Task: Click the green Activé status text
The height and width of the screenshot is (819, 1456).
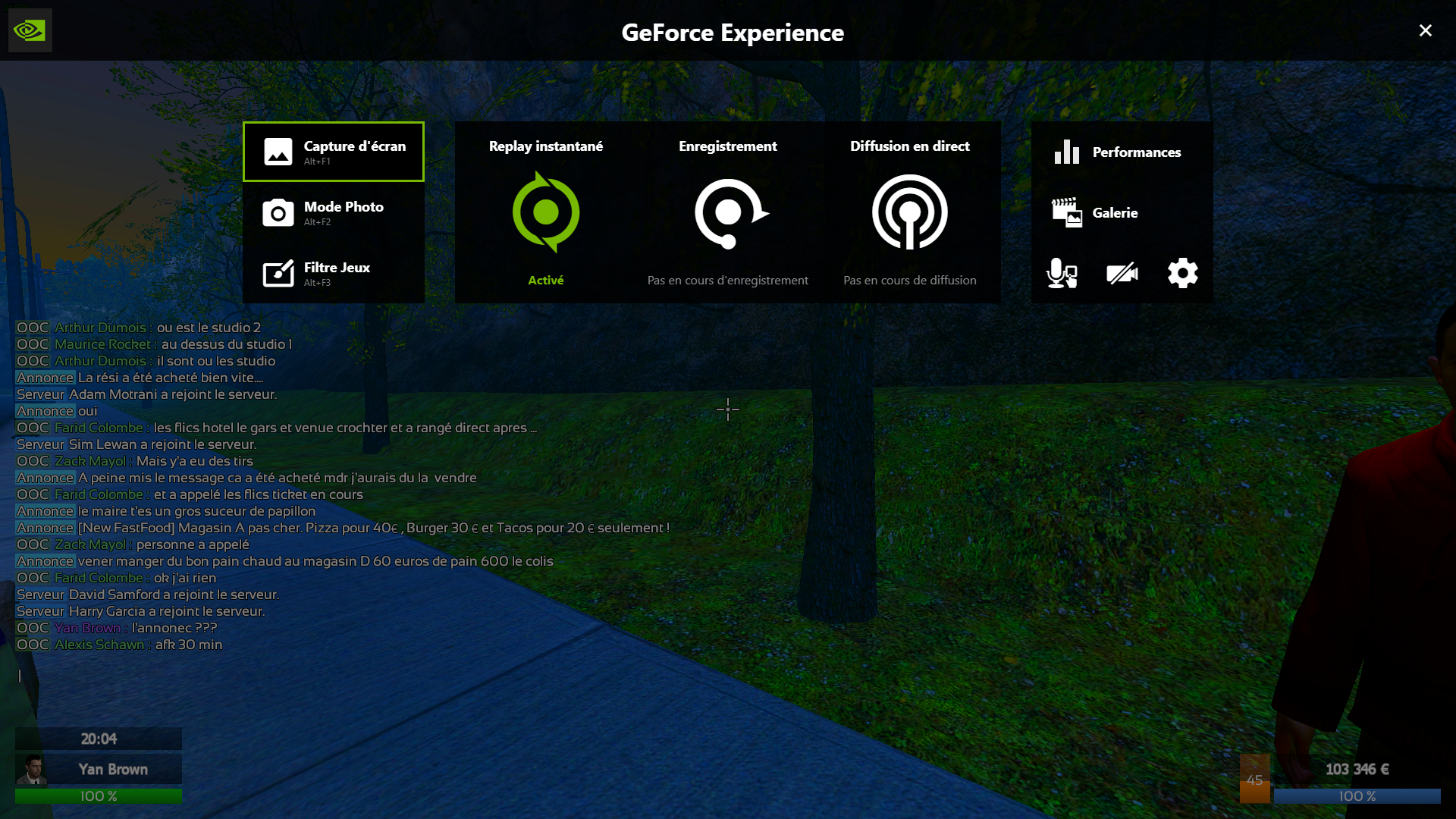Action: [x=546, y=280]
